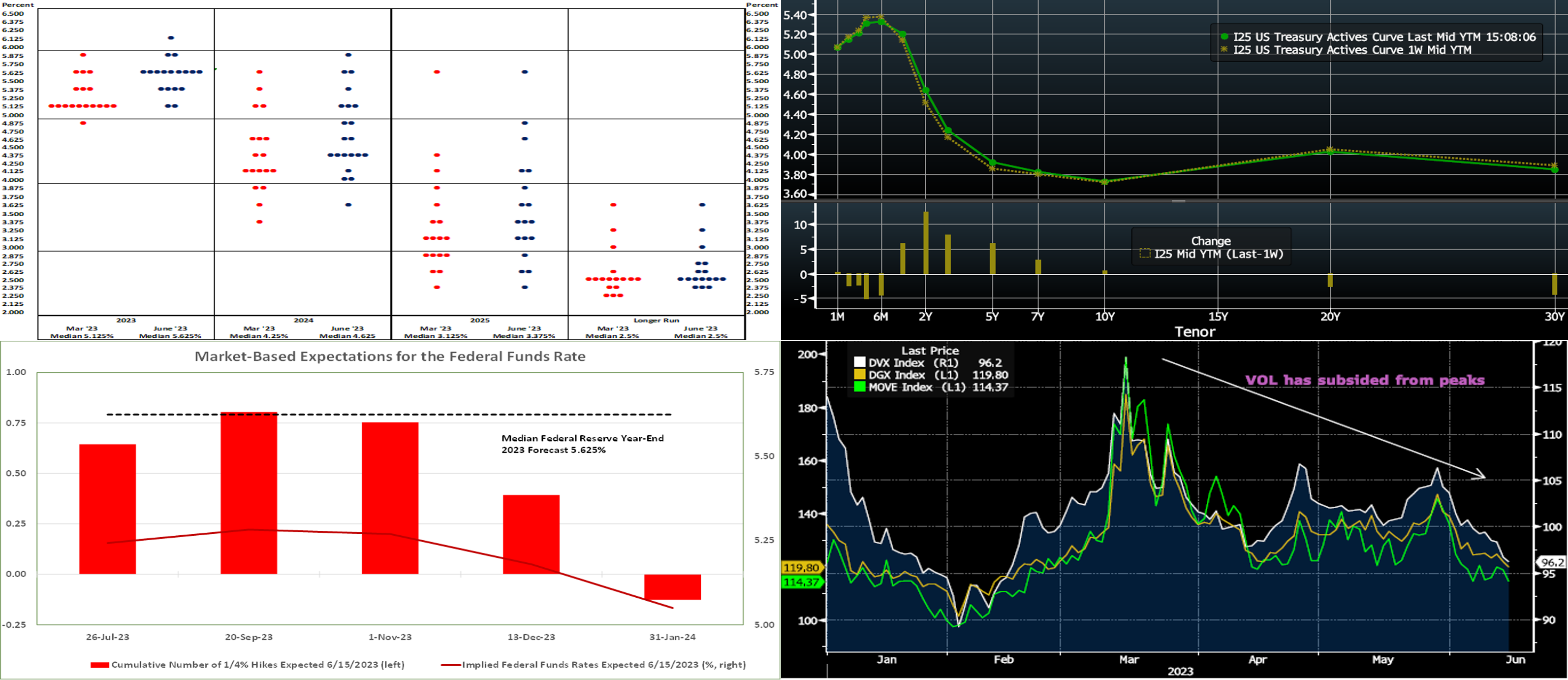Image resolution: width=1568 pixels, height=680 pixels.
Task: Click the star marker for 1W Mid YTM legend
Action: click(x=1224, y=50)
